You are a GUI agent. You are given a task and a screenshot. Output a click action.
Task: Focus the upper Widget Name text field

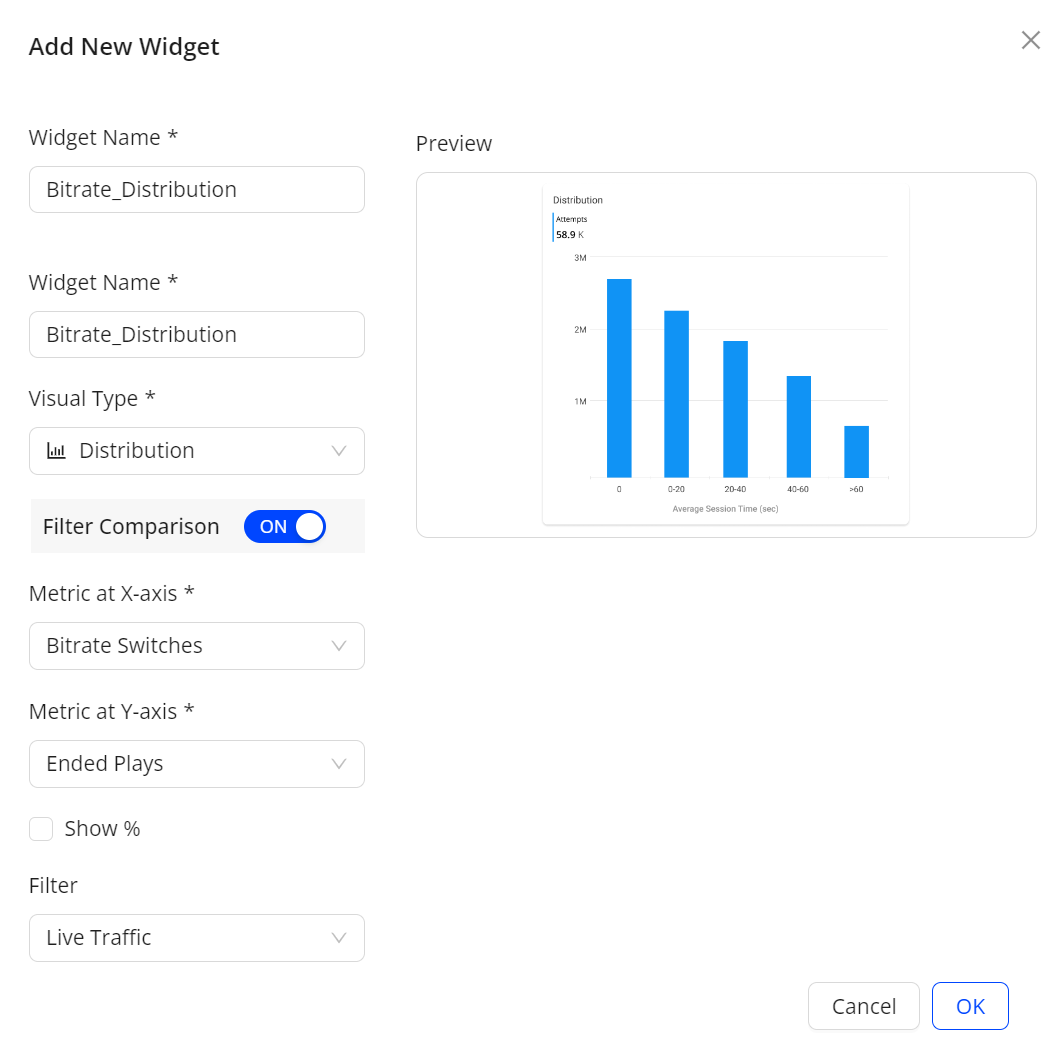coord(196,190)
